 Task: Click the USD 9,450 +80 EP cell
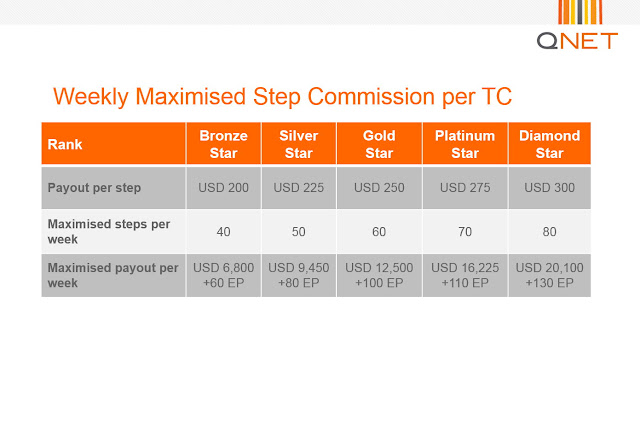pos(297,275)
